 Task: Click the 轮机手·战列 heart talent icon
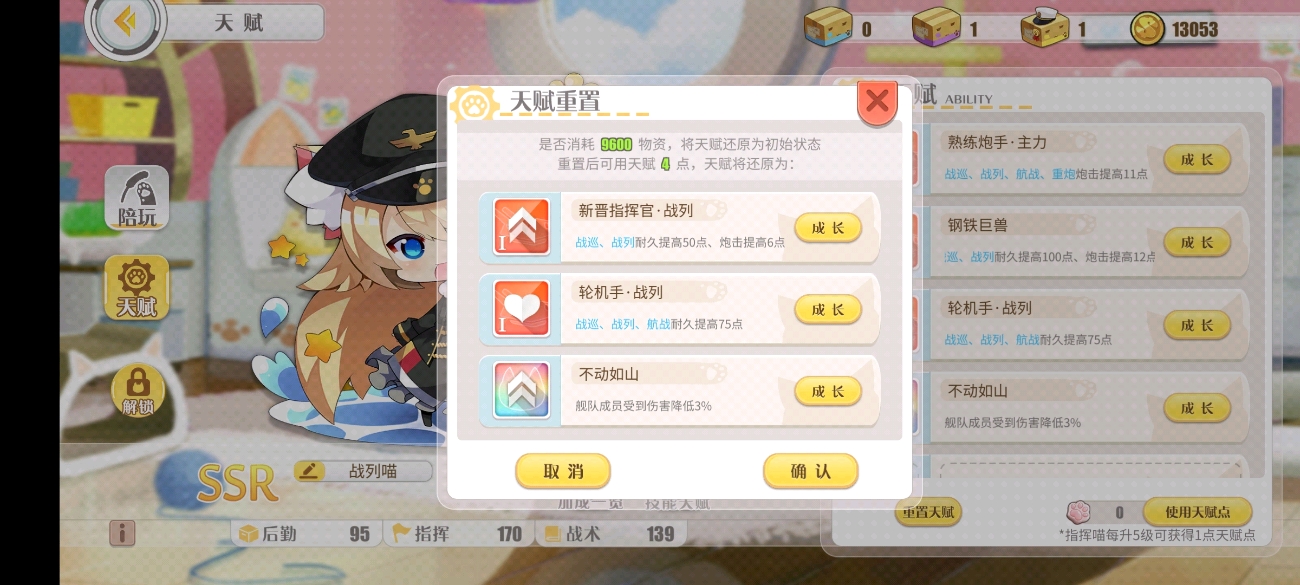click(x=521, y=308)
